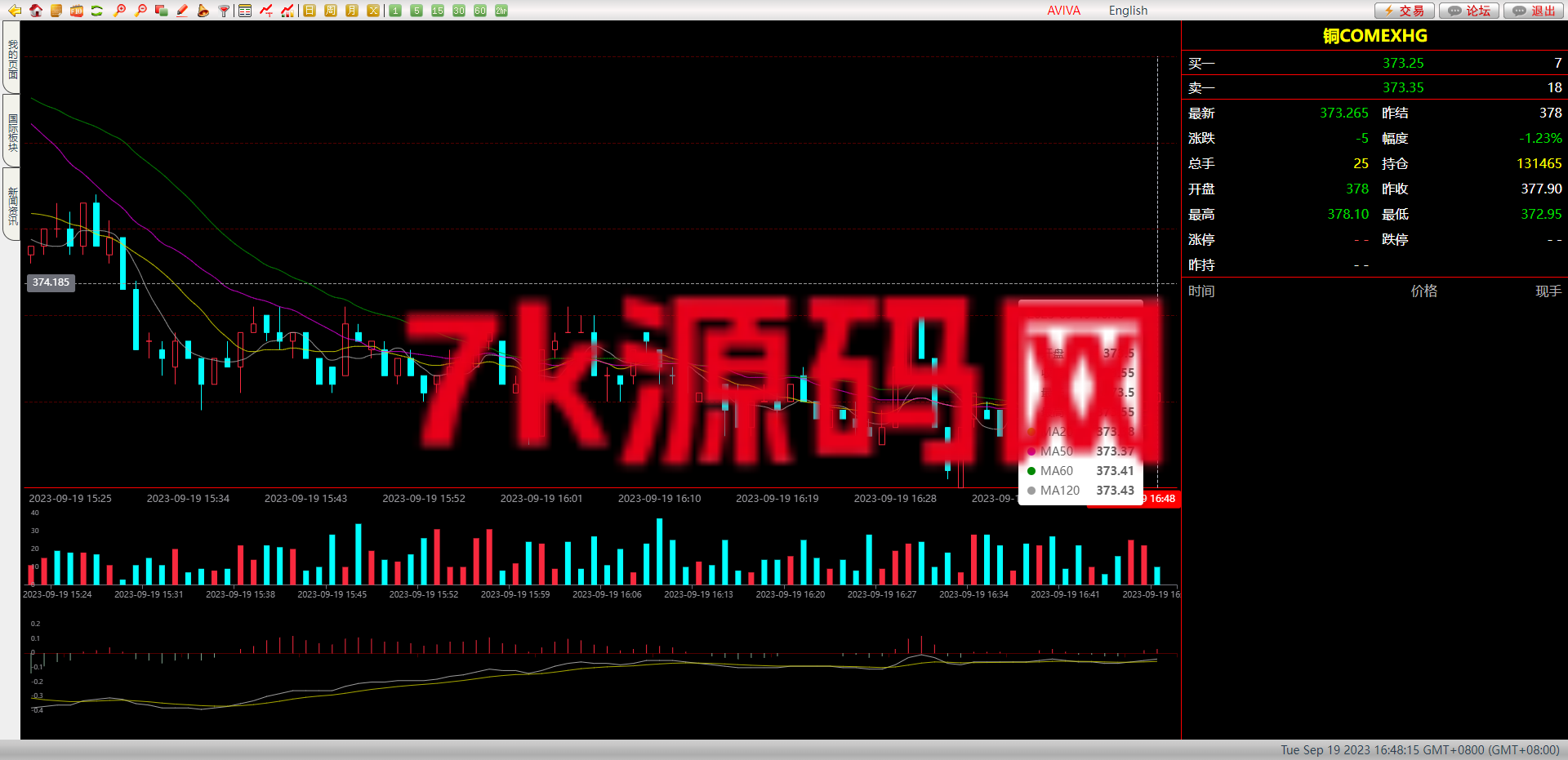Zoom out with the magnifier minus icon
This screenshot has width=1568, height=760.
tap(140, 11)
